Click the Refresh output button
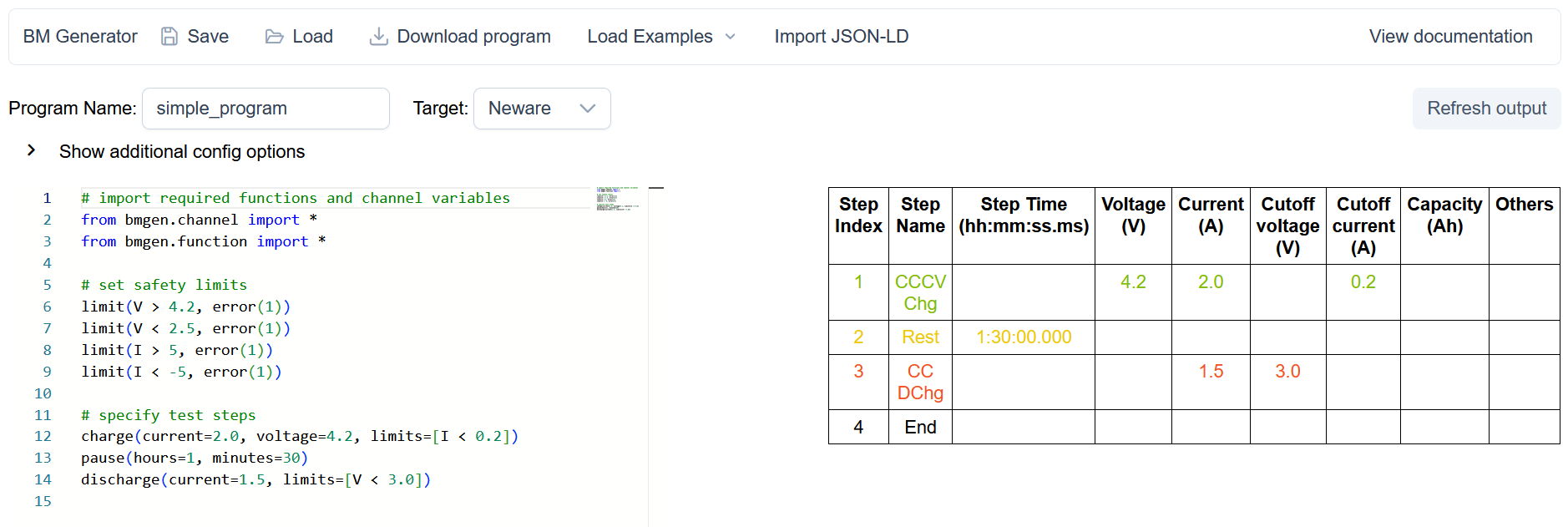 (1486, 109)
